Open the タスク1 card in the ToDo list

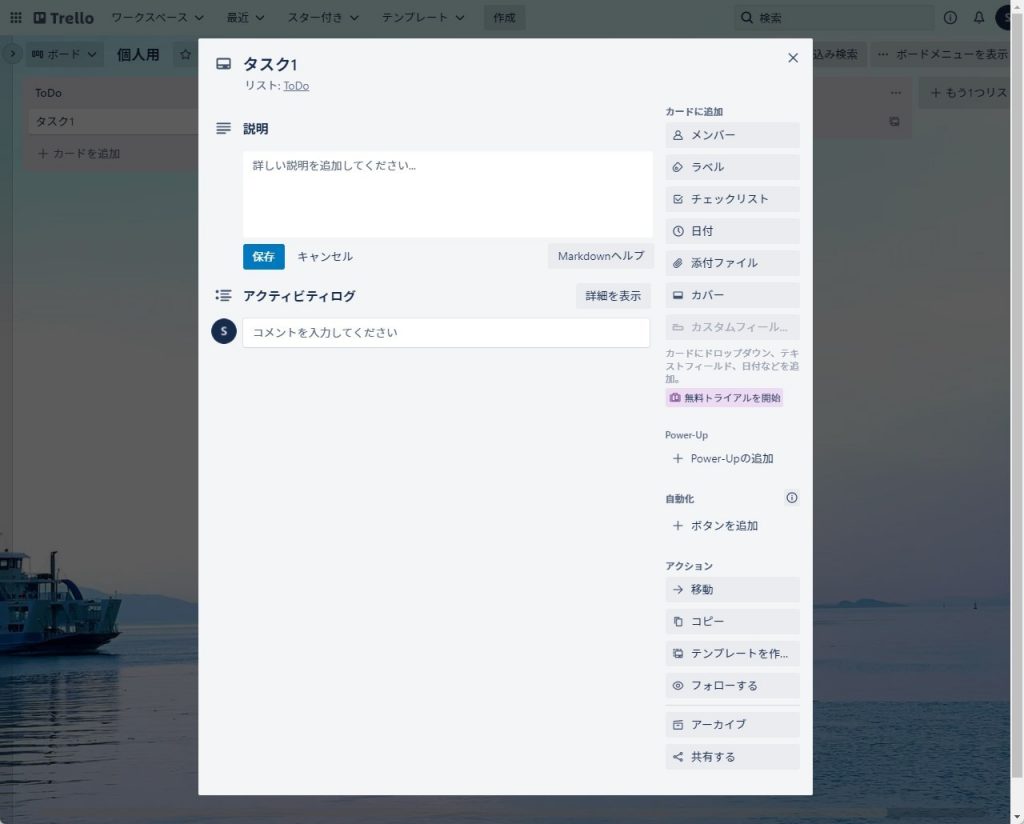click(x=114, y=121)
